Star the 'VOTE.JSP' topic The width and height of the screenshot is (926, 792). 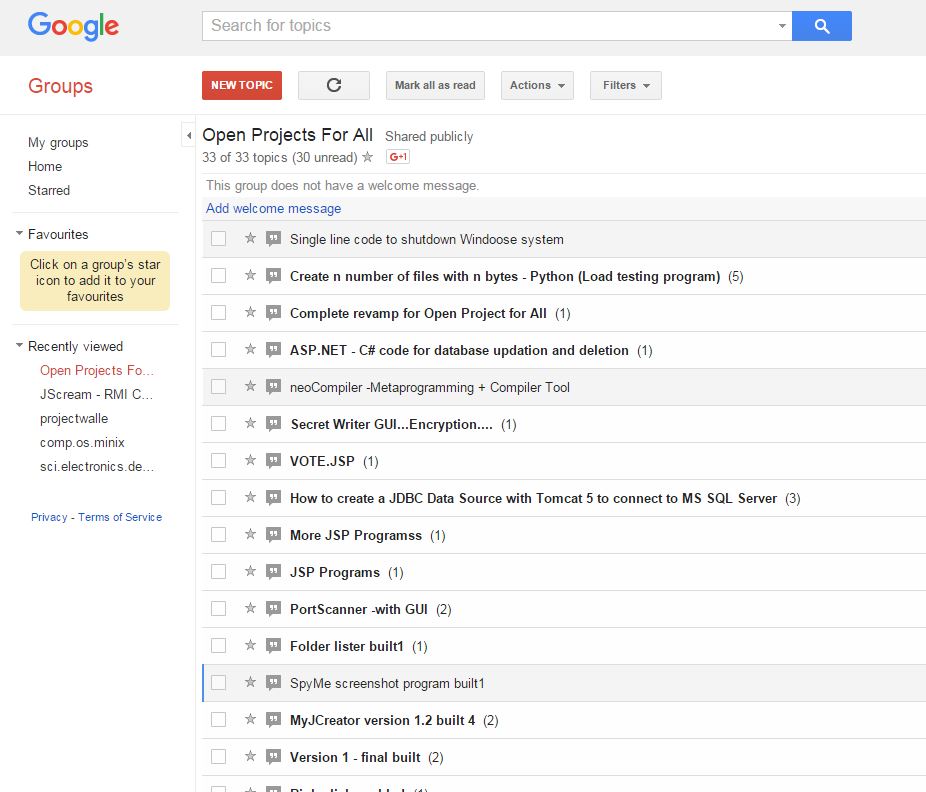[250, 461]
